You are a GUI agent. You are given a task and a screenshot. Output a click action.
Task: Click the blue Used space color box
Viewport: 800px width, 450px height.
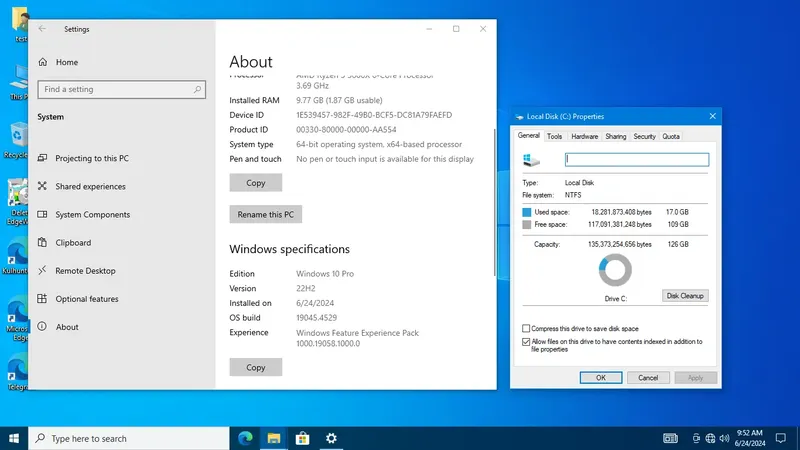point(527,212)
